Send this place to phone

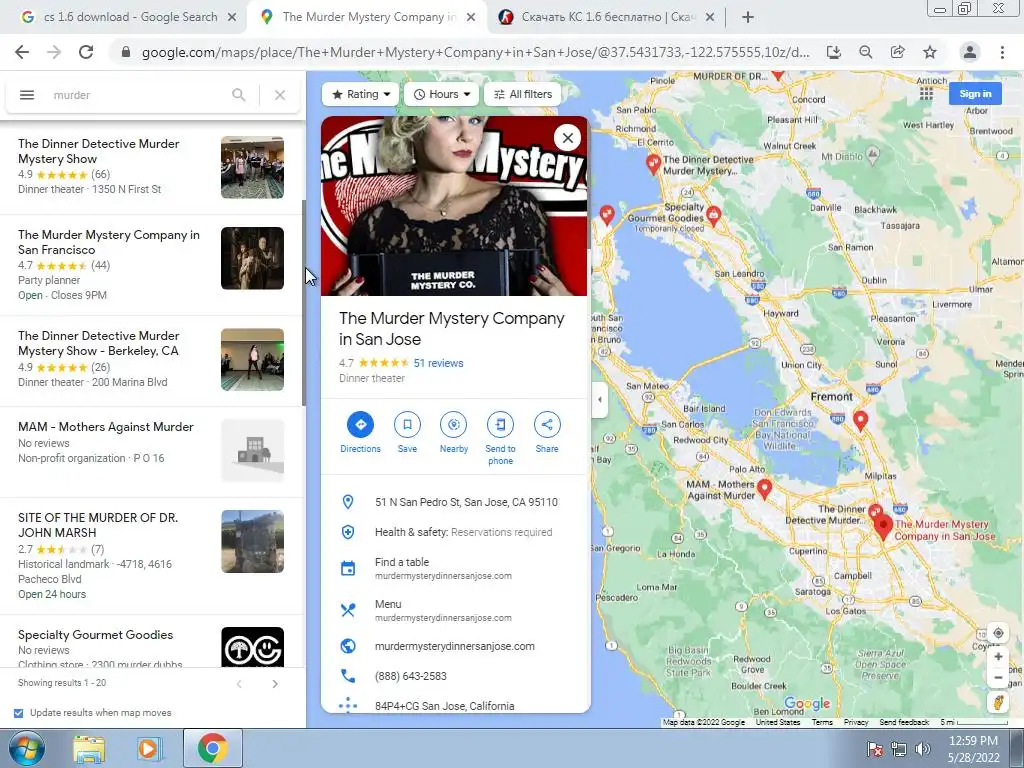tap(500, 438)
